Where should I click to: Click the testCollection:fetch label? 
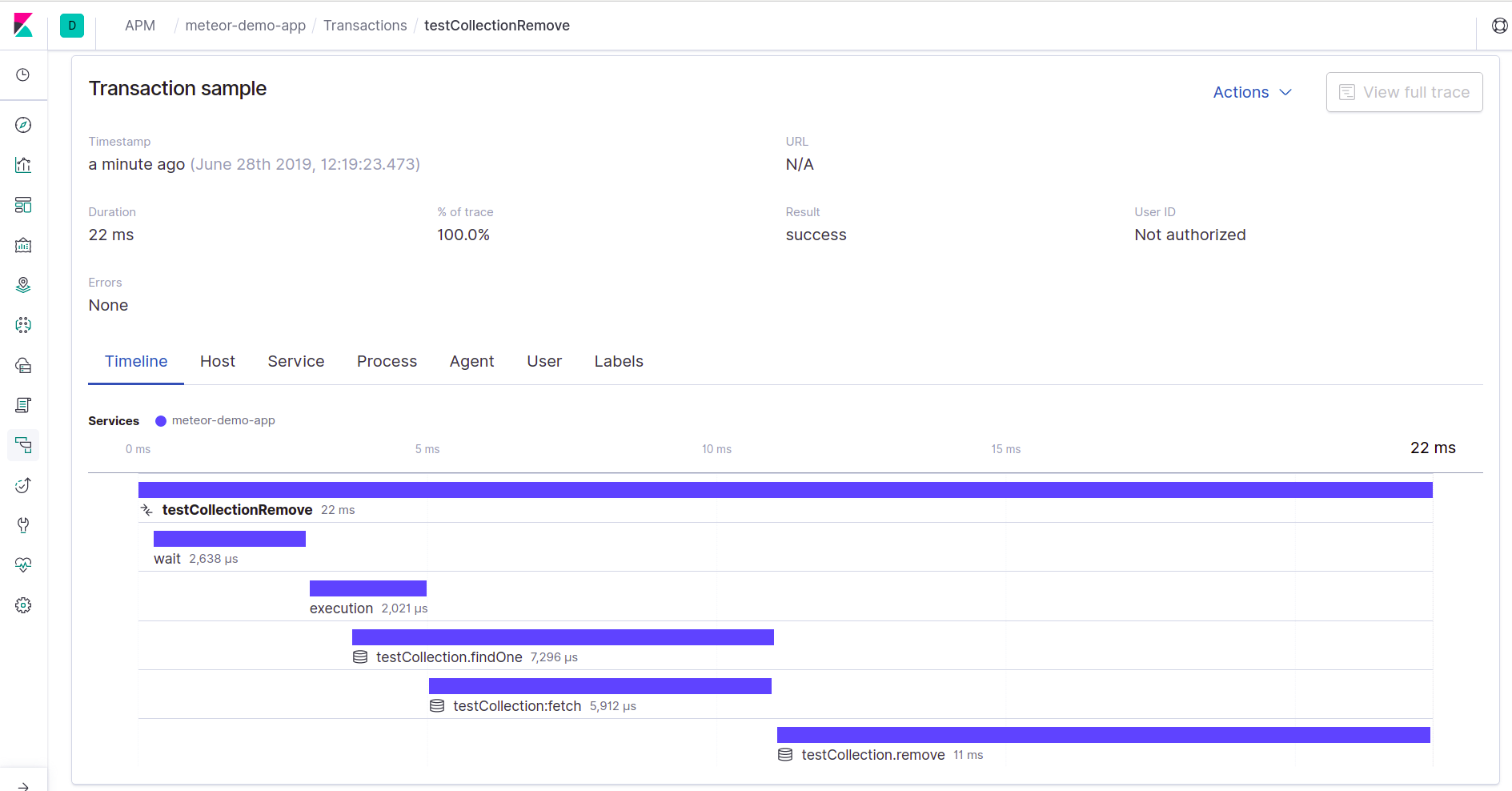point(517,706)
